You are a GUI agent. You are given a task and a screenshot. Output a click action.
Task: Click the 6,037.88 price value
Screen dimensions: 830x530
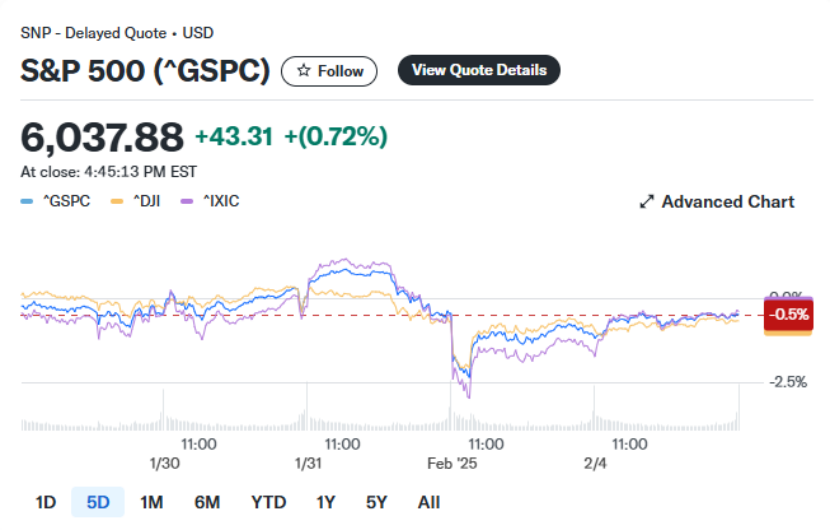(x=102, y=136)
